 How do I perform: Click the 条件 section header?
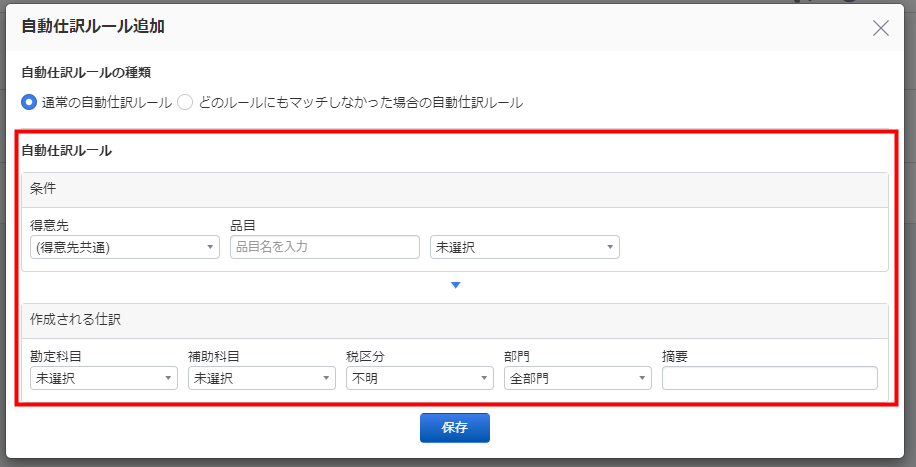[x=454, y=190]
